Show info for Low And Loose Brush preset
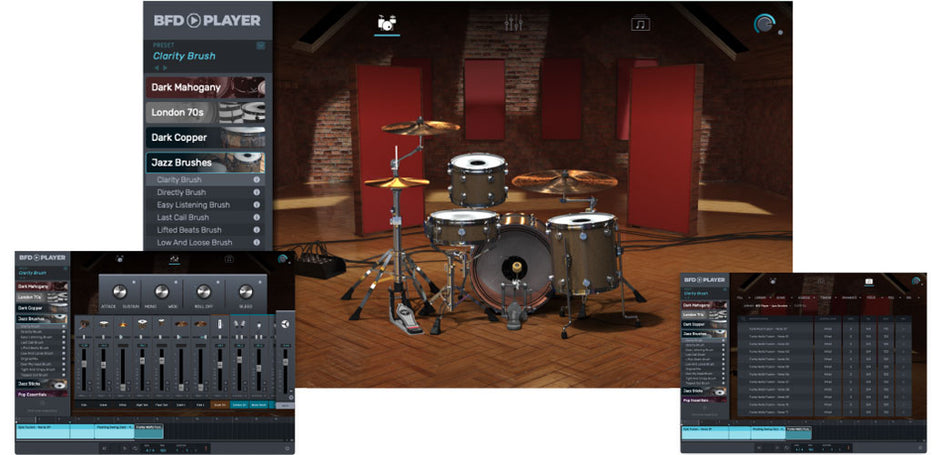The image size is (940, 455). pyautogui.click(x=257, y=243)
